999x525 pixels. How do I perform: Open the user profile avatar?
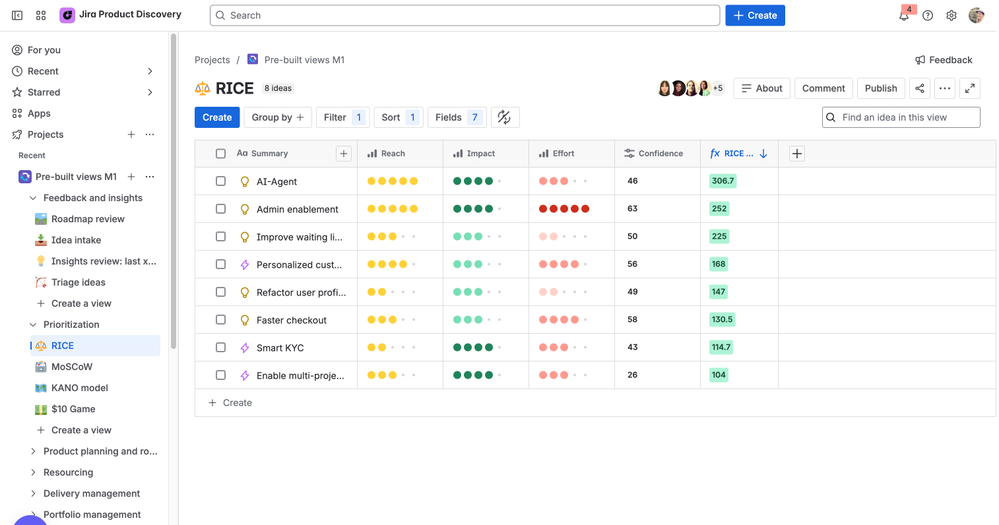(x=976, y=15)
